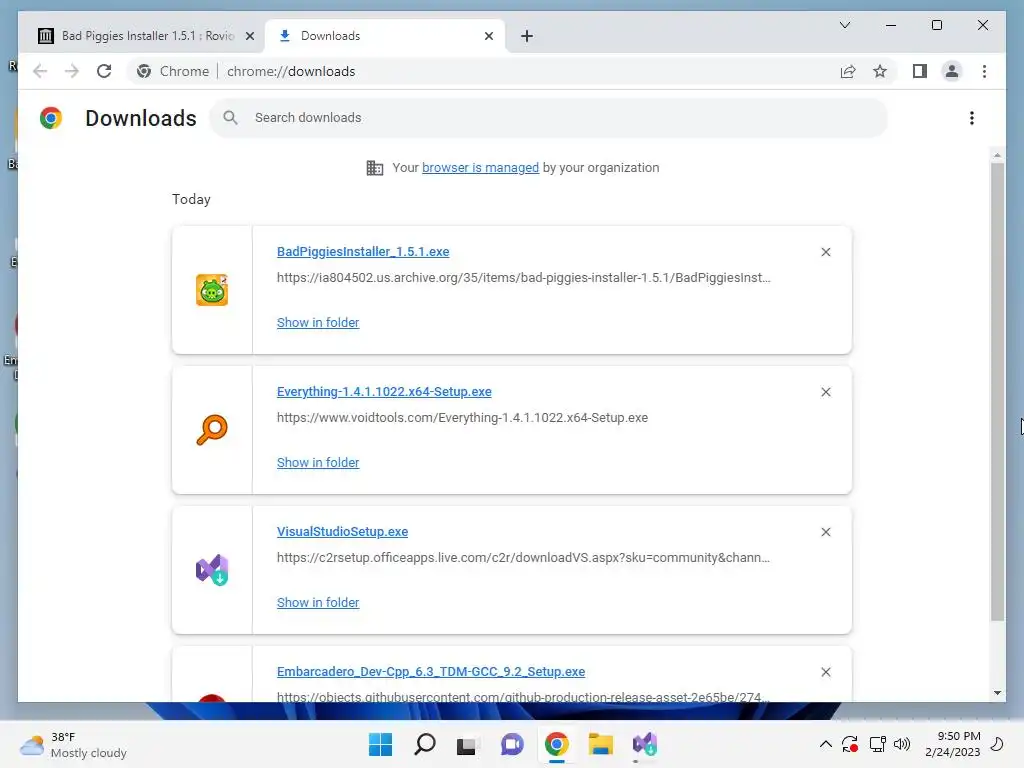Open the Windows Start menu
Screen dimensions: 1024x768
(381, 744)
